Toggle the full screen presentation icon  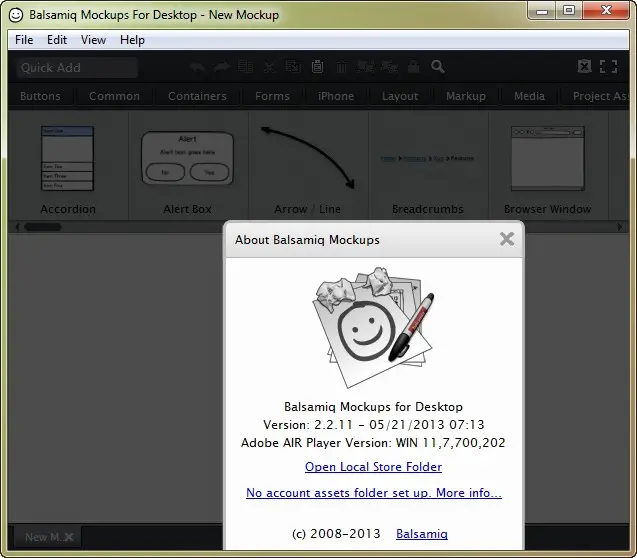coord(609,67)
